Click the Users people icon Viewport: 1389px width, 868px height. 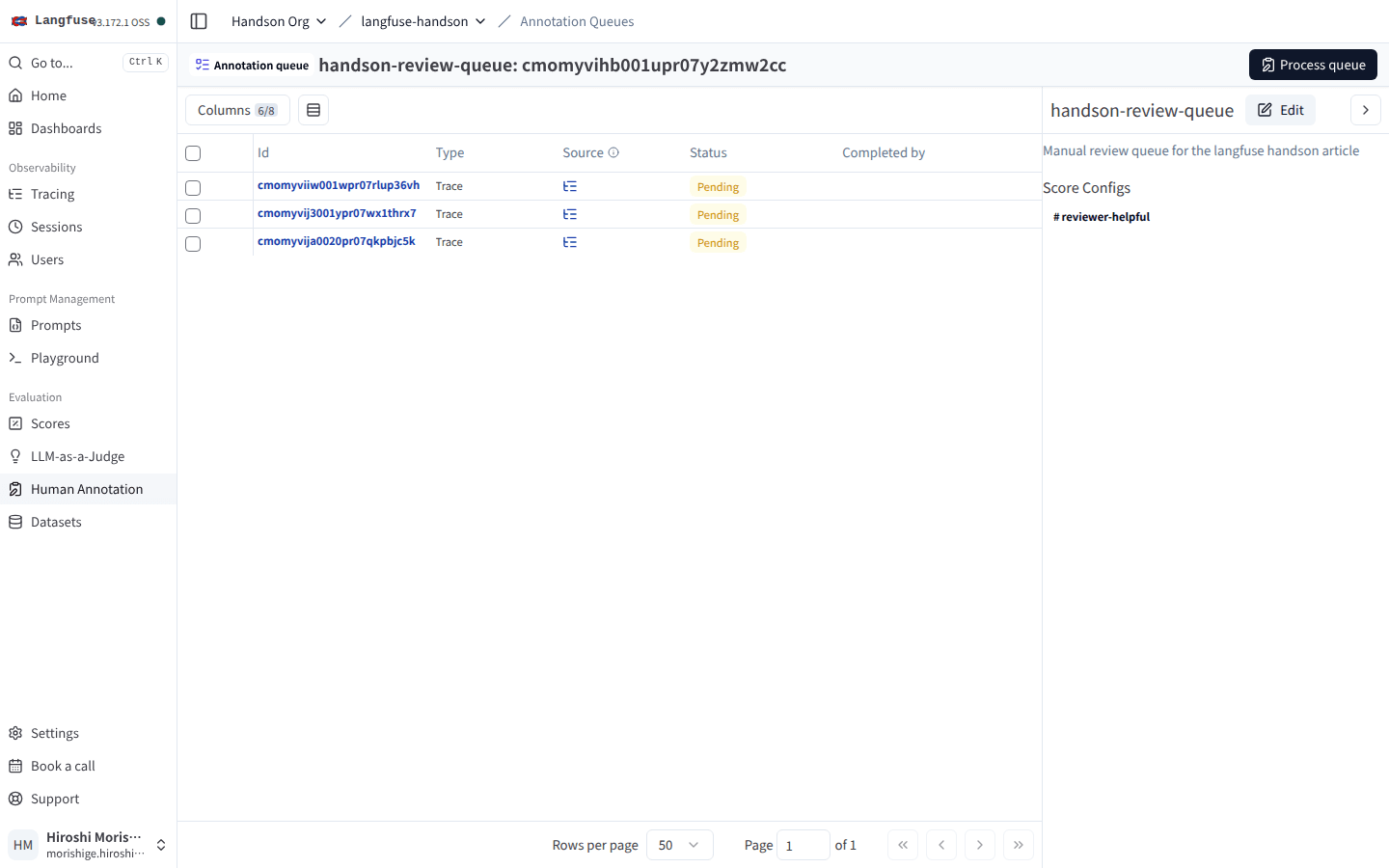coord(15,259)
